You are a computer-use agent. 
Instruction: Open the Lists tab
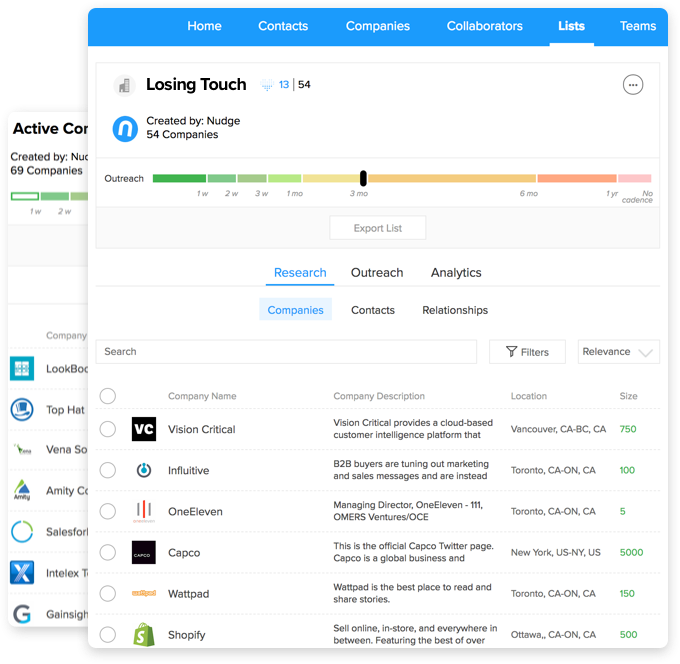pos(571,26)
